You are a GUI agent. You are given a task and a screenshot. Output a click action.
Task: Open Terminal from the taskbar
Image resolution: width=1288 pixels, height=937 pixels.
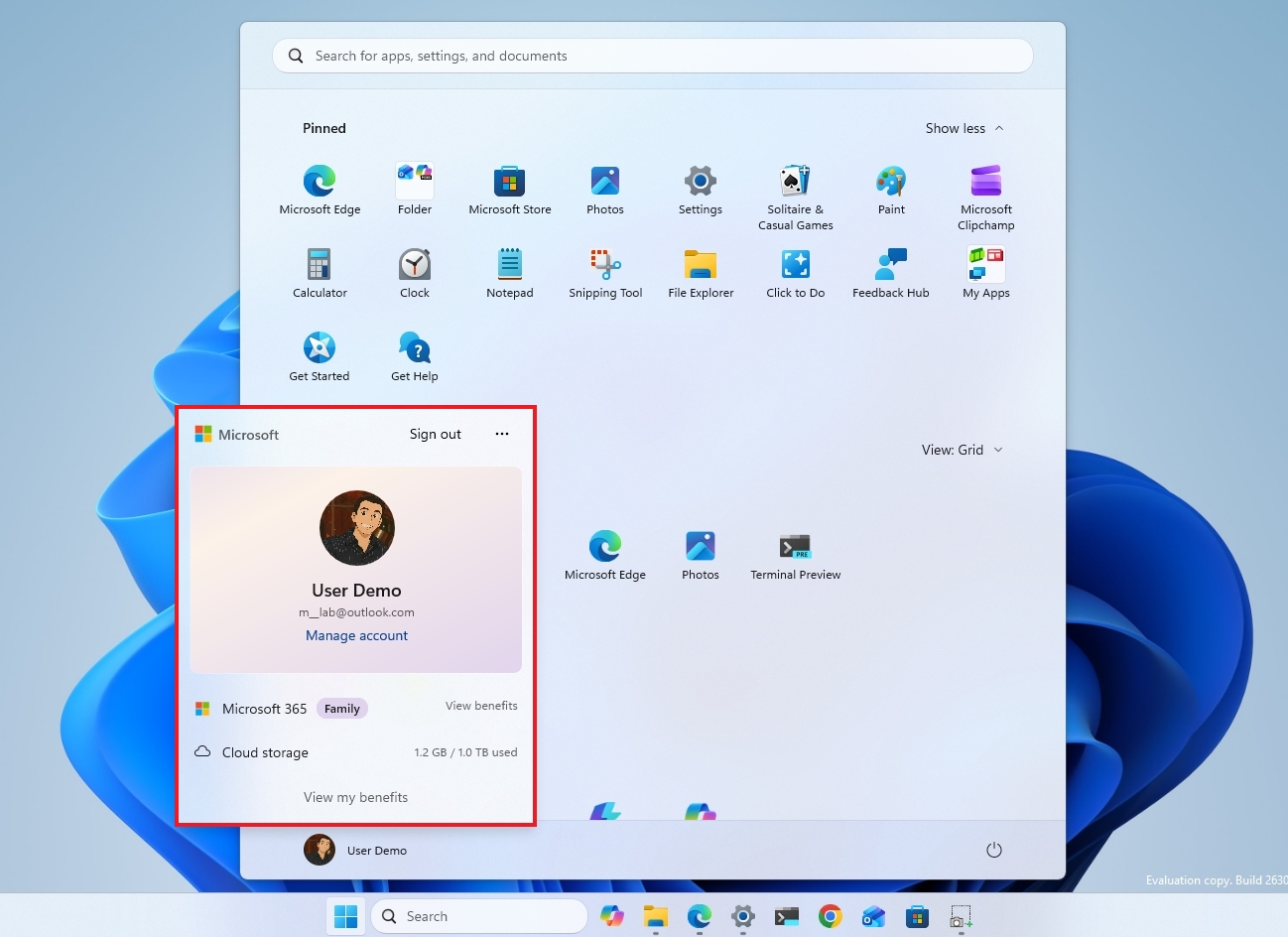coord(787,916)
